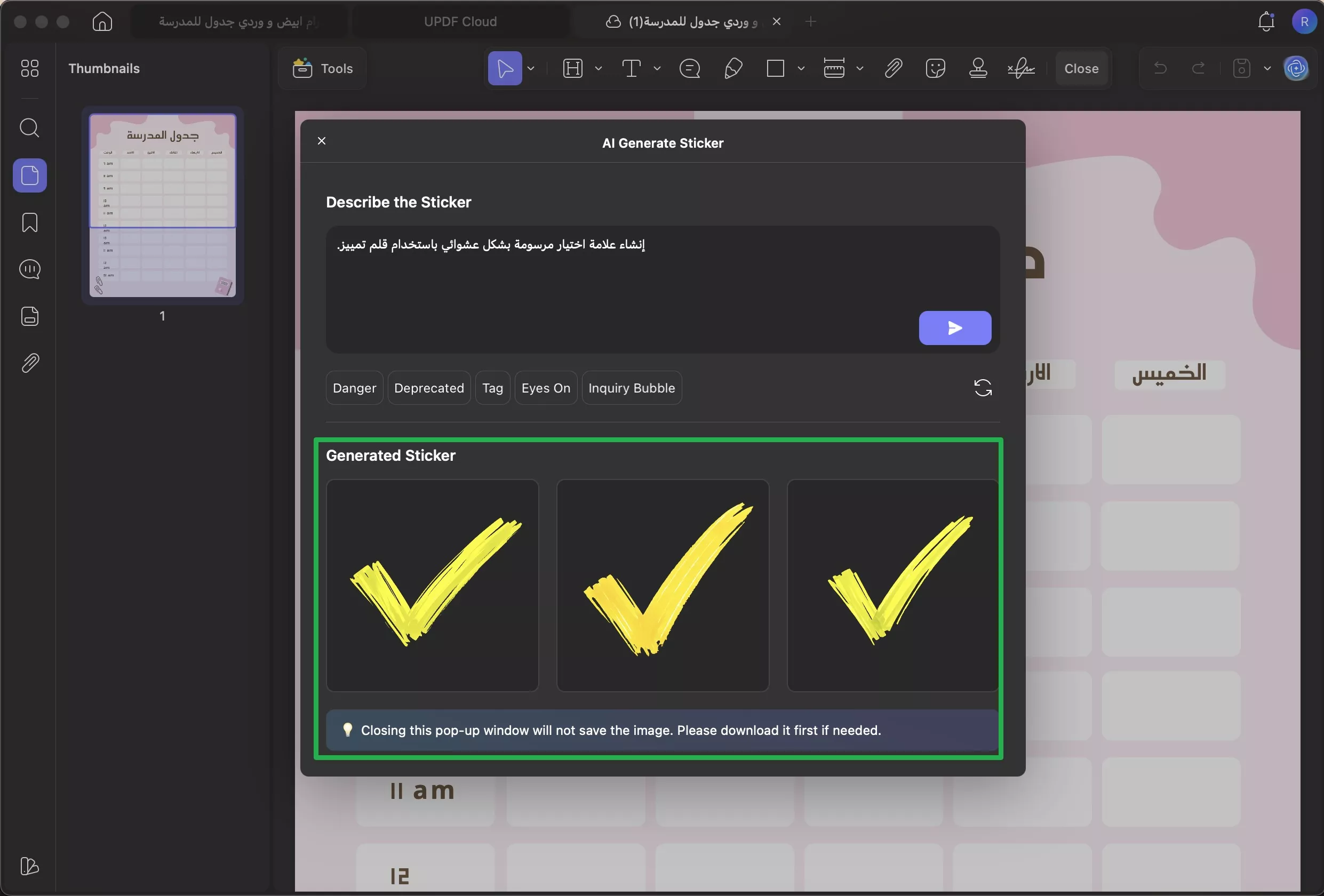Refresh the suggested sticker prompts
1324x896 pixels.
click(982, 388)
